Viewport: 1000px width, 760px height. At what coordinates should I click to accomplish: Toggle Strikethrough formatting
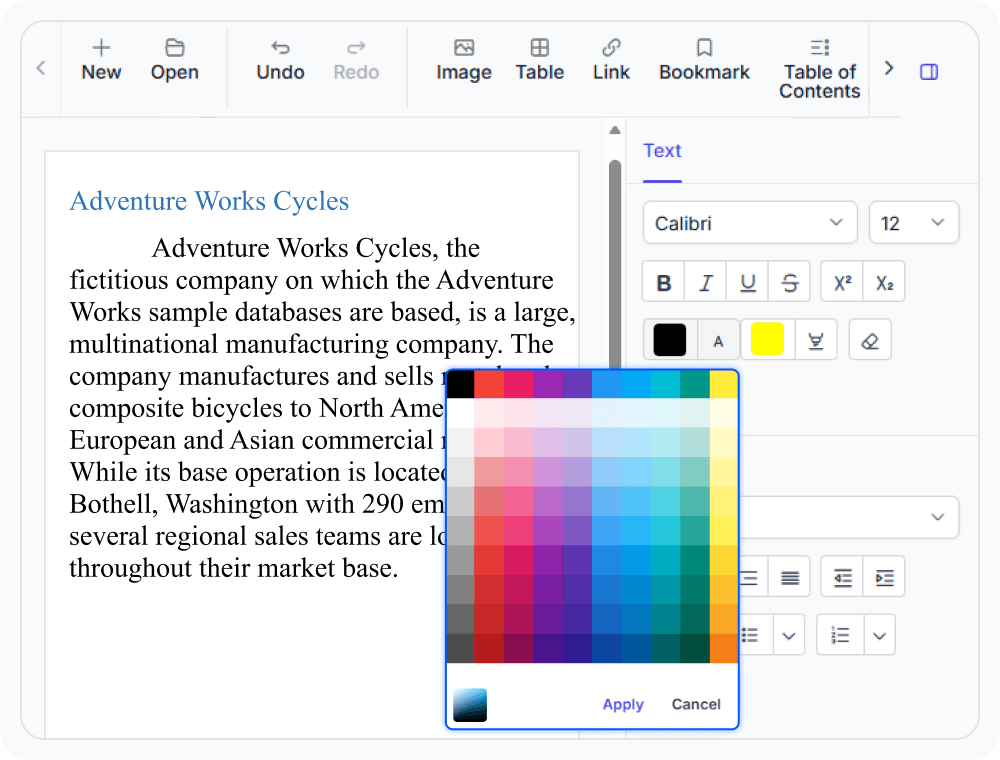point(790,282)
